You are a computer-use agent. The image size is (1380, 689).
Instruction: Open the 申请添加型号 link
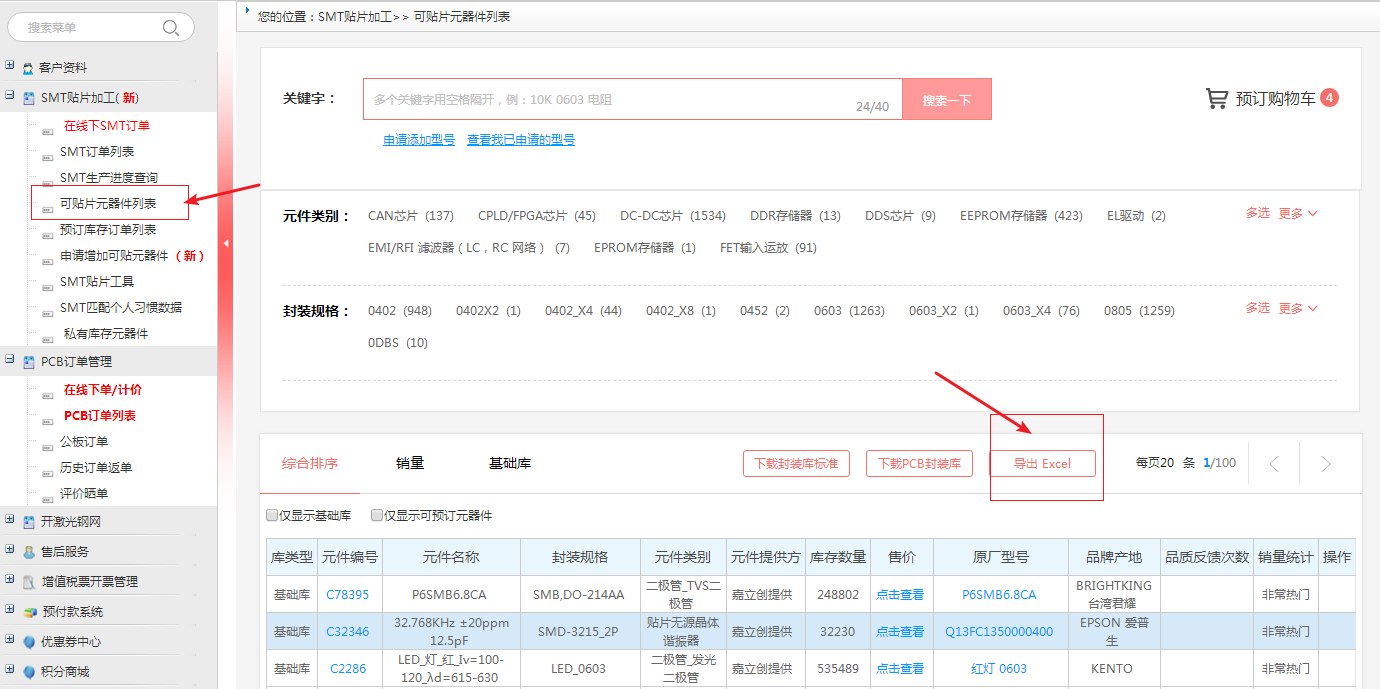click(419, 140)
